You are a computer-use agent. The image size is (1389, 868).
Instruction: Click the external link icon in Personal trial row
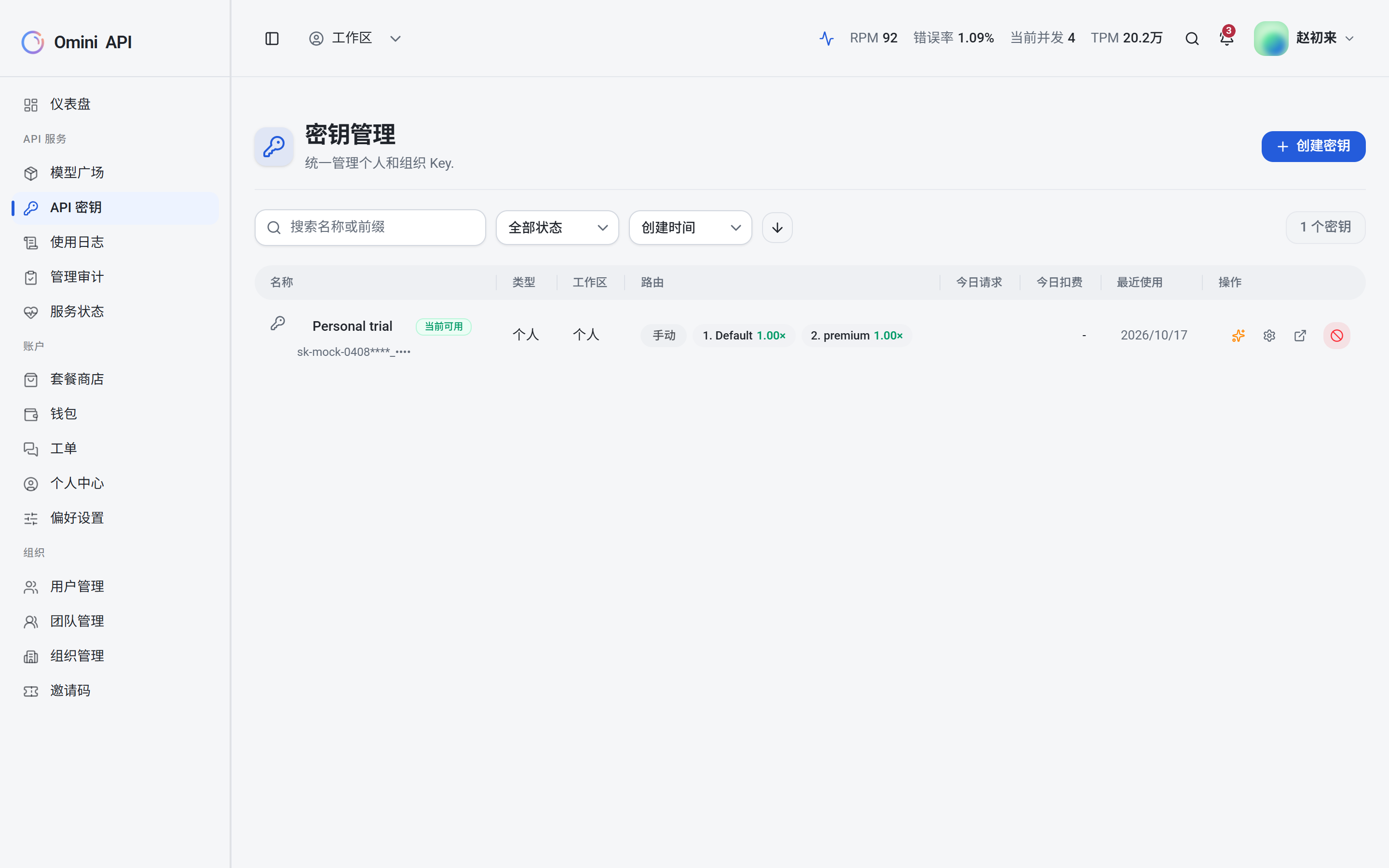(x=1300, y=336)
